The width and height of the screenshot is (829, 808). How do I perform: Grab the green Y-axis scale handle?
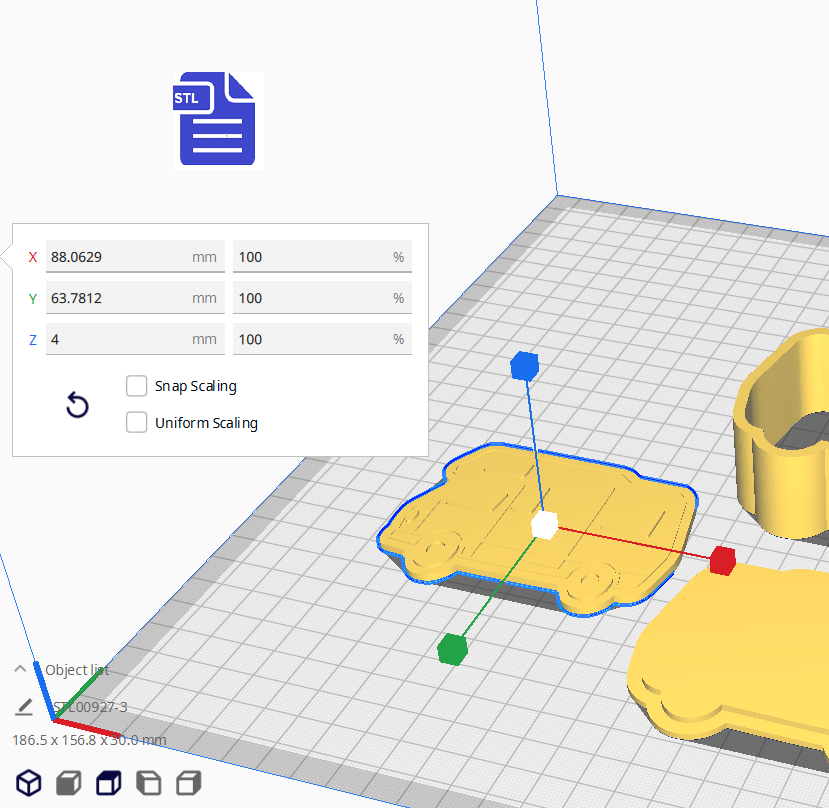click(452, 649)
